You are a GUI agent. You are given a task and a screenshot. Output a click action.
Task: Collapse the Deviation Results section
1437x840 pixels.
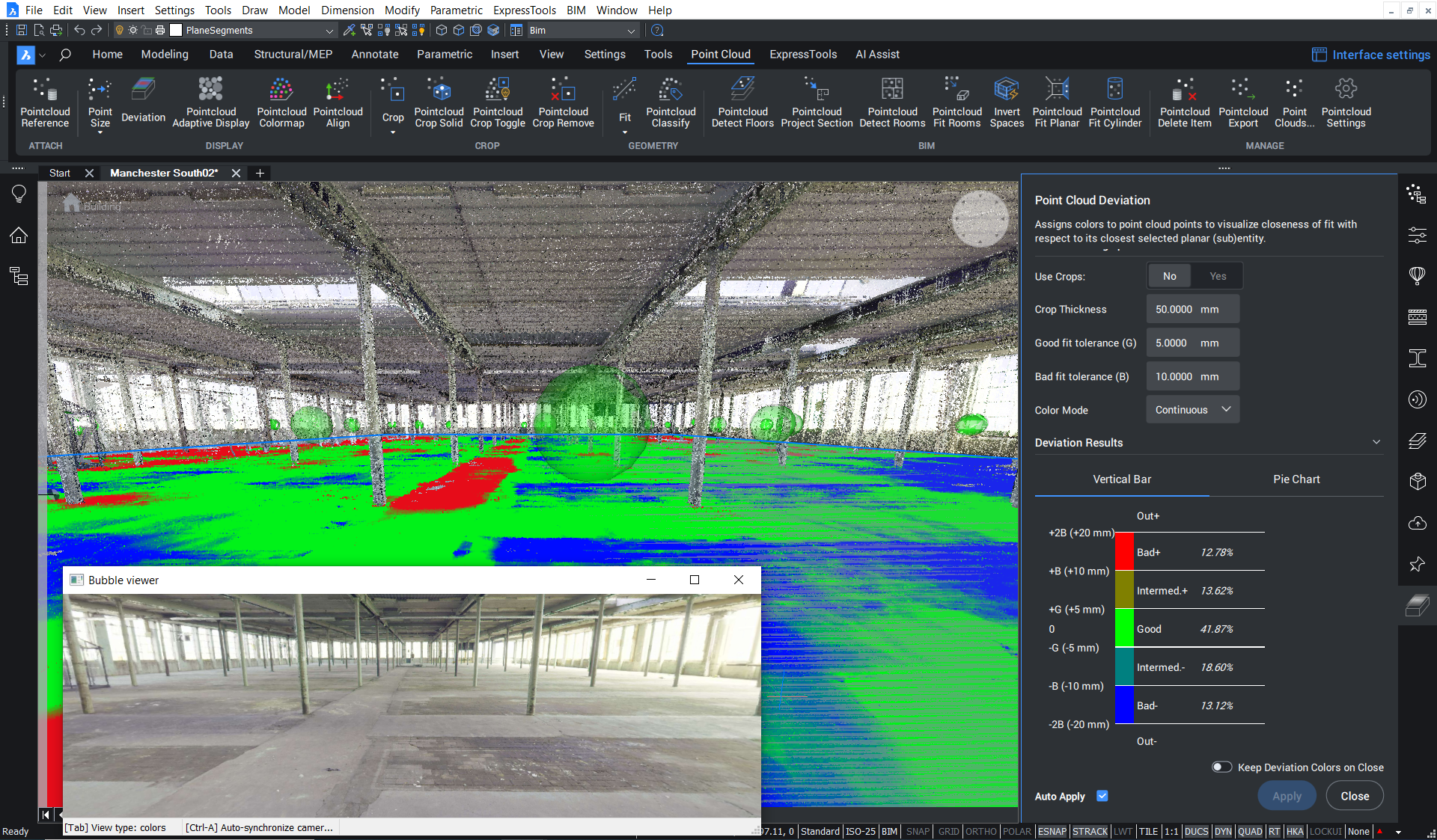coord(1377,442)
